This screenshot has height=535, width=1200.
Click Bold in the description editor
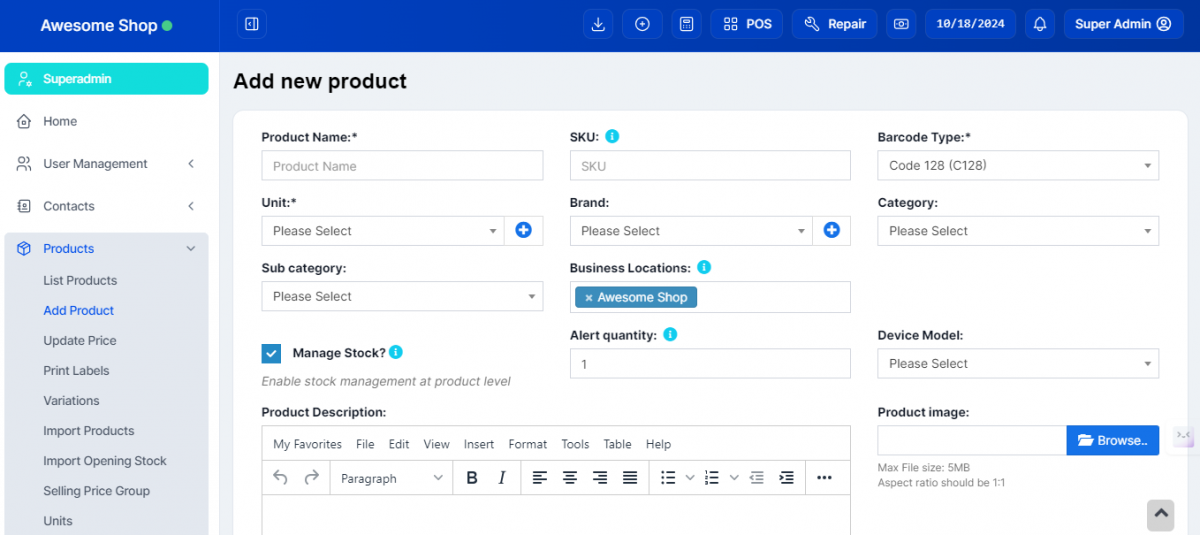pyautogui.click(x=472, y=478)
